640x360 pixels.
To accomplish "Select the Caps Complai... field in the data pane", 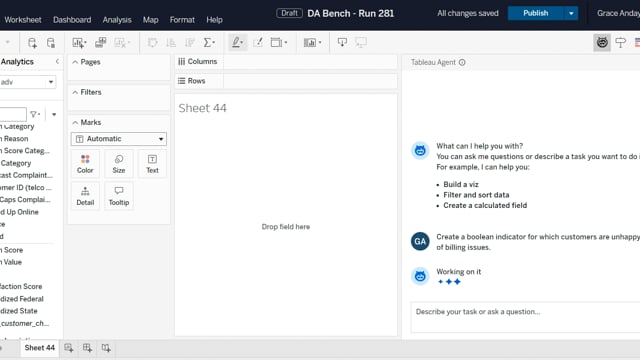I will (x=25, y=200).
